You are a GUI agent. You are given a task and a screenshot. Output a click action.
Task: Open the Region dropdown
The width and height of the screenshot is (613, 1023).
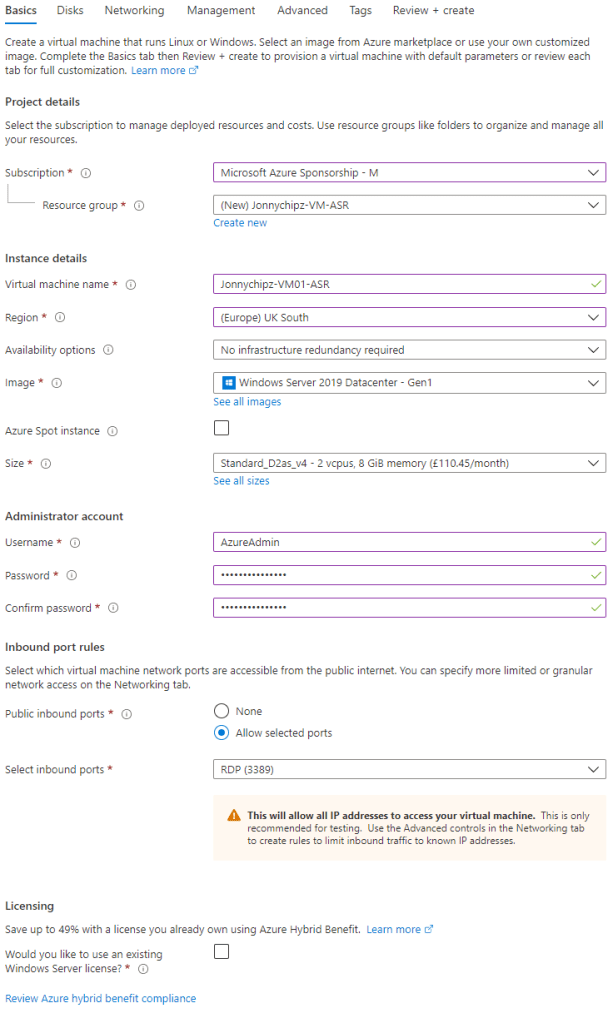(x=409, y=317)
